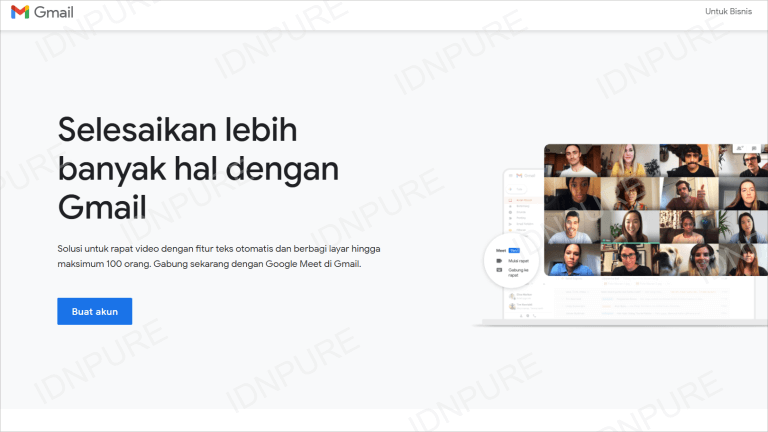Screen dimensions: 768x432
Task: Click the Gmail wordmark in the header
Action: point(54,12)
